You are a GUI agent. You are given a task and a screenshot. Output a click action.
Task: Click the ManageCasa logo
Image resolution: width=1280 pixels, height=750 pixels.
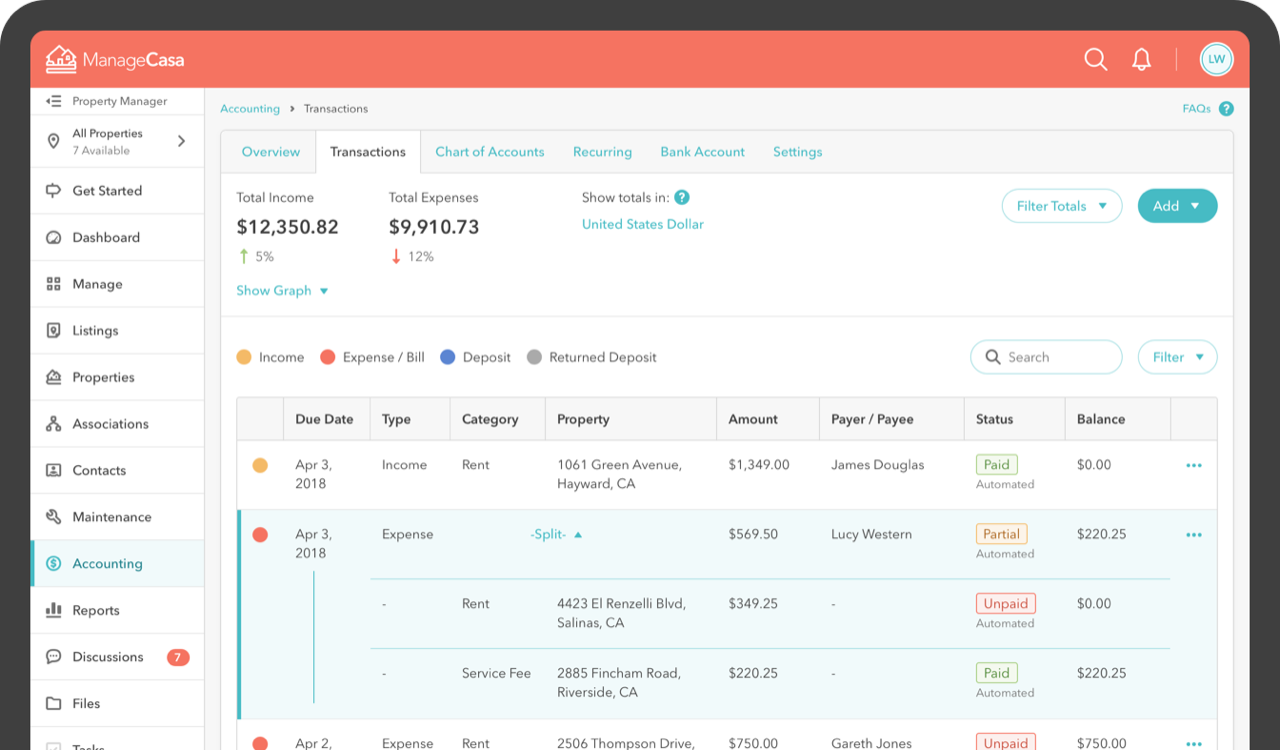(x=115, y=60)
